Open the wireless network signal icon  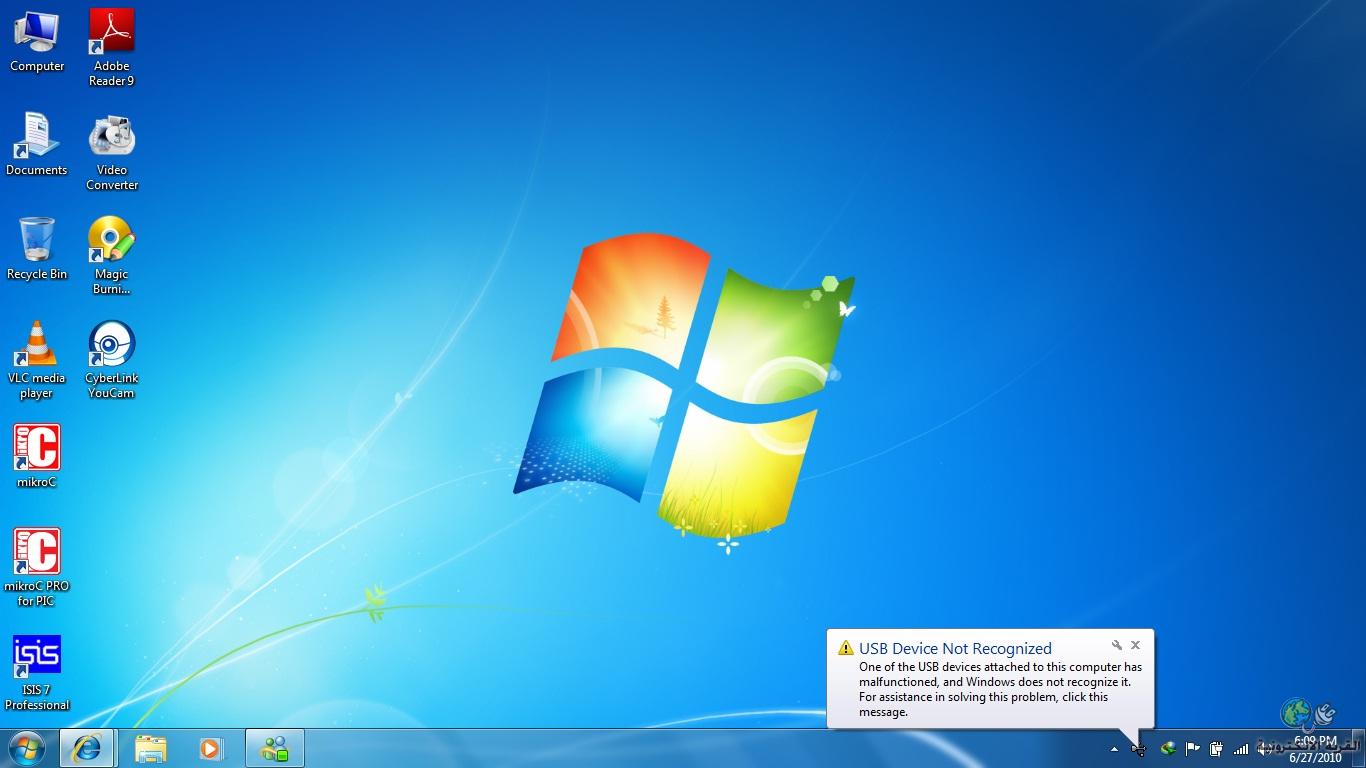[1241, 749]
